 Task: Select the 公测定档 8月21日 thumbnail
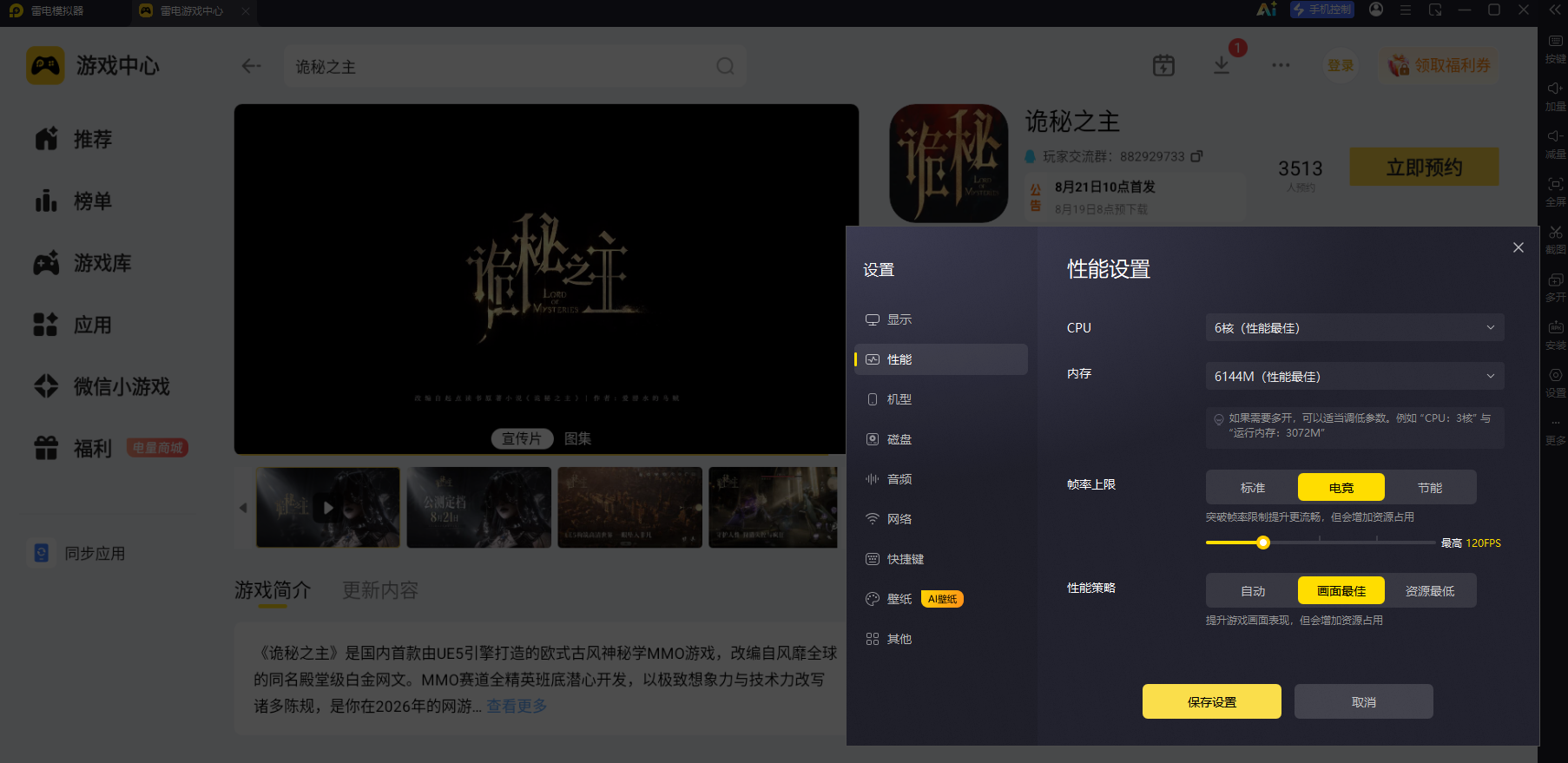coord(479,507)
